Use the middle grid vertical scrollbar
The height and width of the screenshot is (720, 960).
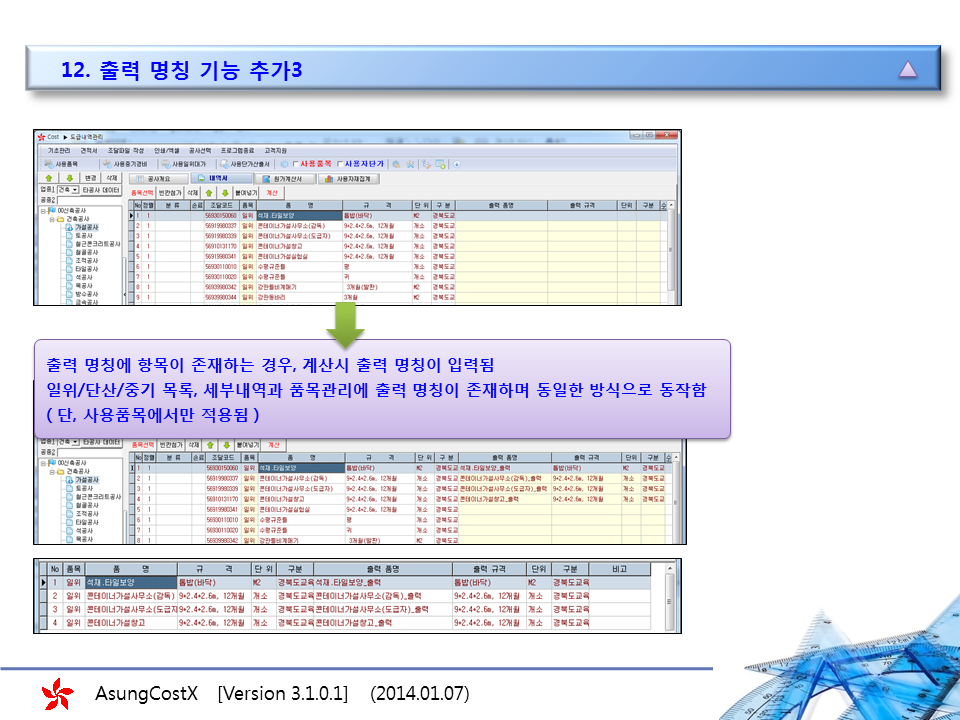pyautogui.click(x=675, y=498)
